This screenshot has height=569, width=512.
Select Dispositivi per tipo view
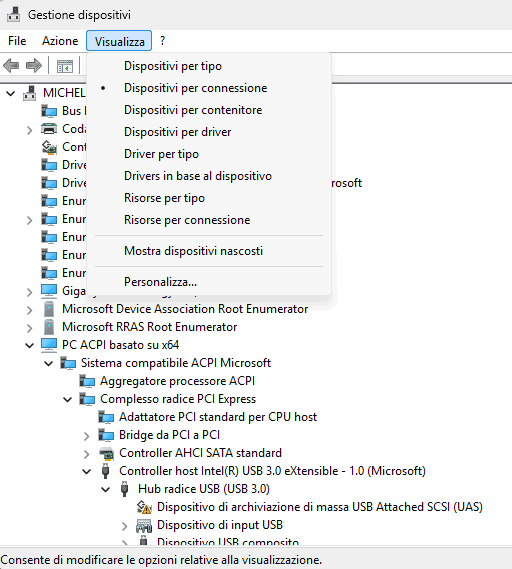(209, 66)
